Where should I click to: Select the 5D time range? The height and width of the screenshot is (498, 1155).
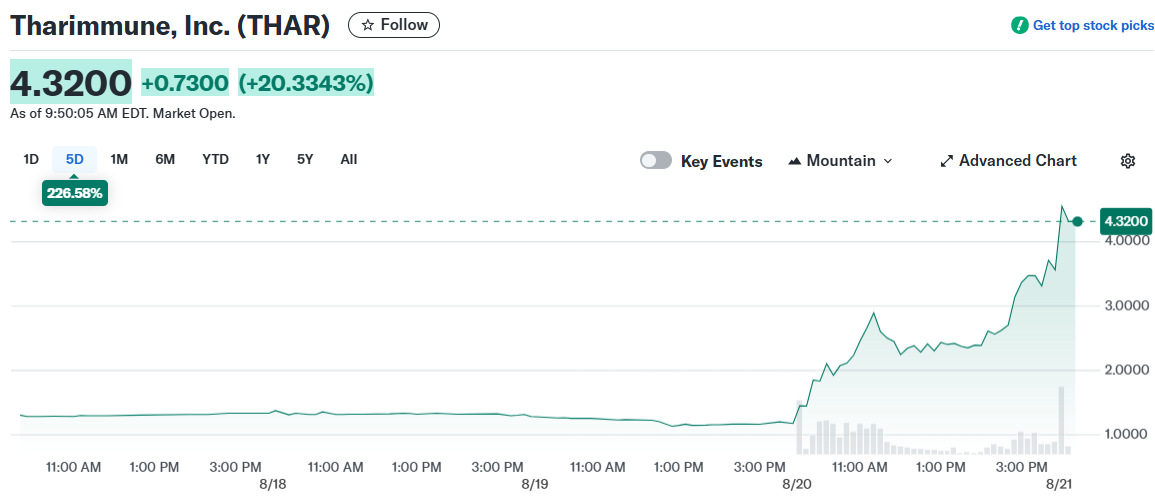[74, 159]
